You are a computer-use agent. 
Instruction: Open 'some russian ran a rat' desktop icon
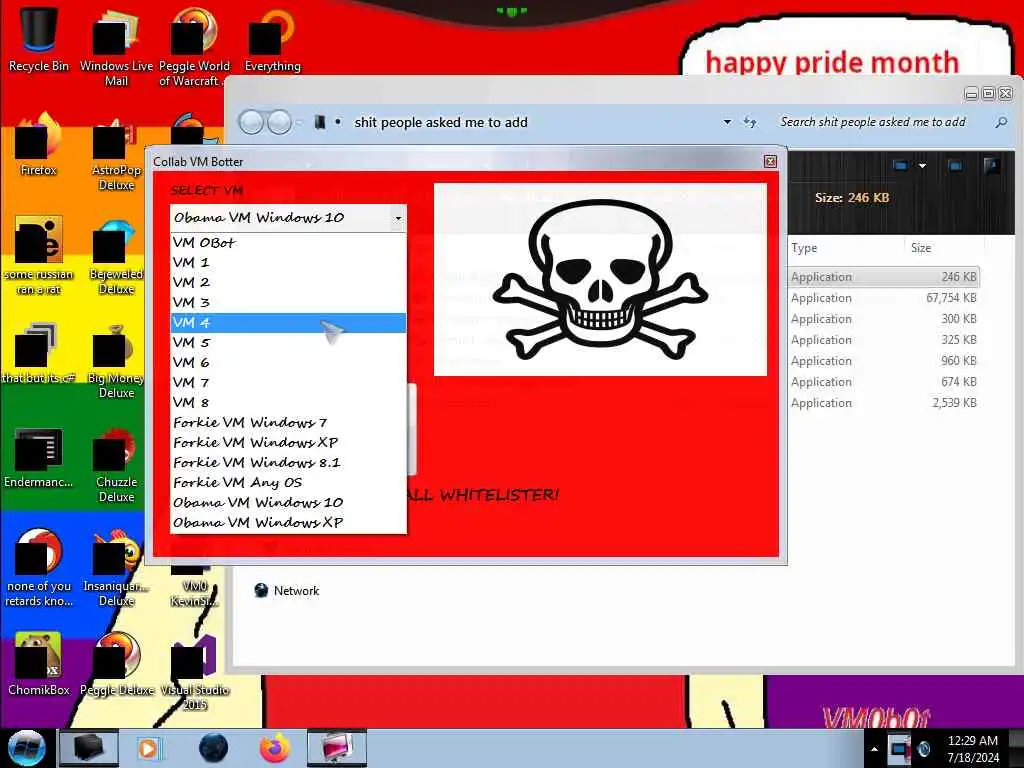click(39, 255)
